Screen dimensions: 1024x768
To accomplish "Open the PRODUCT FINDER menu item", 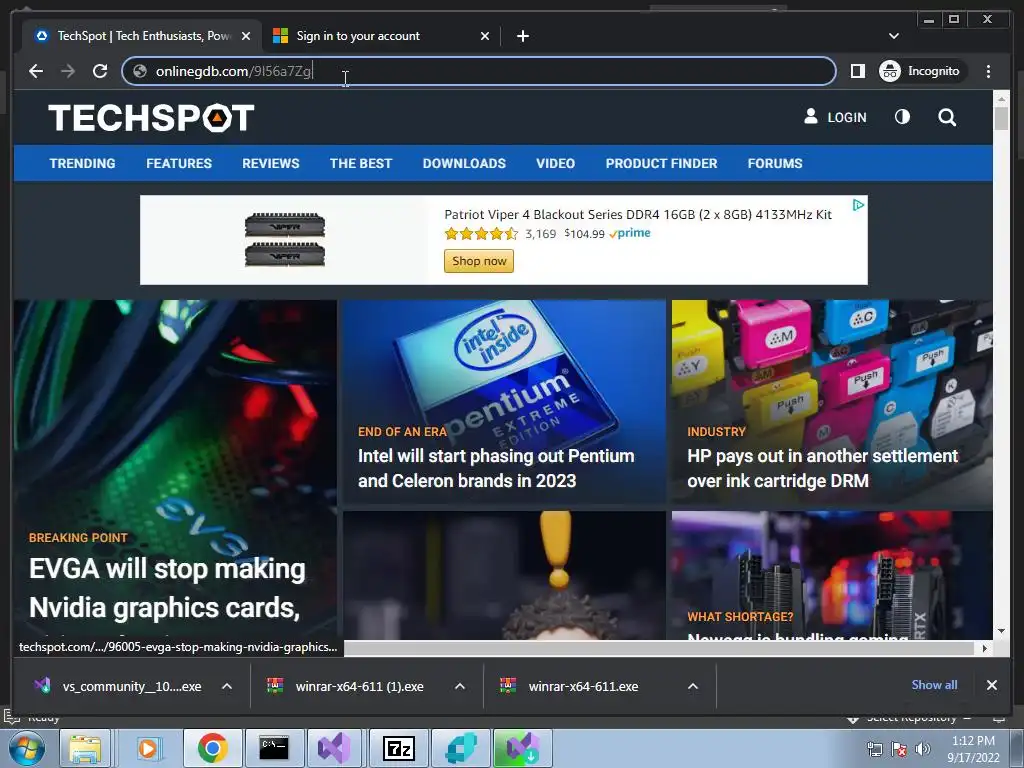I will click(x=661, y=163).
